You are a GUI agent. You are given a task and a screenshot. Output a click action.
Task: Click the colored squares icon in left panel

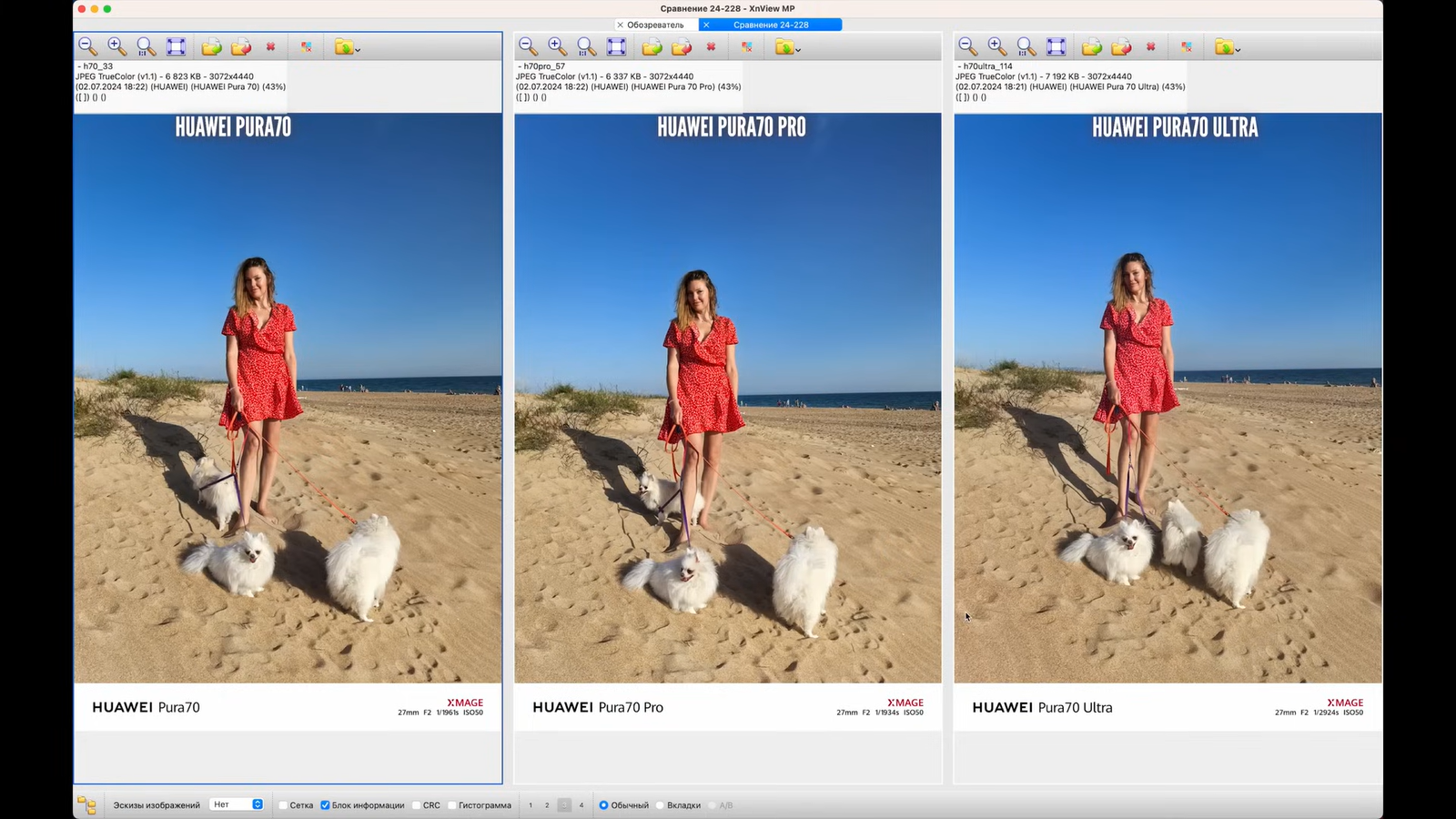307,46
